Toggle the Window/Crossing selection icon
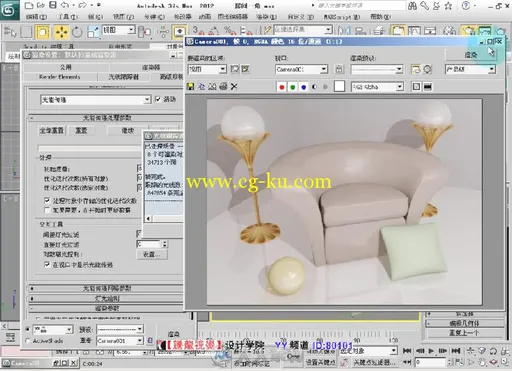The height and width of the screenshot is (371, 512). pyautogui.click(x=43, y=32)
